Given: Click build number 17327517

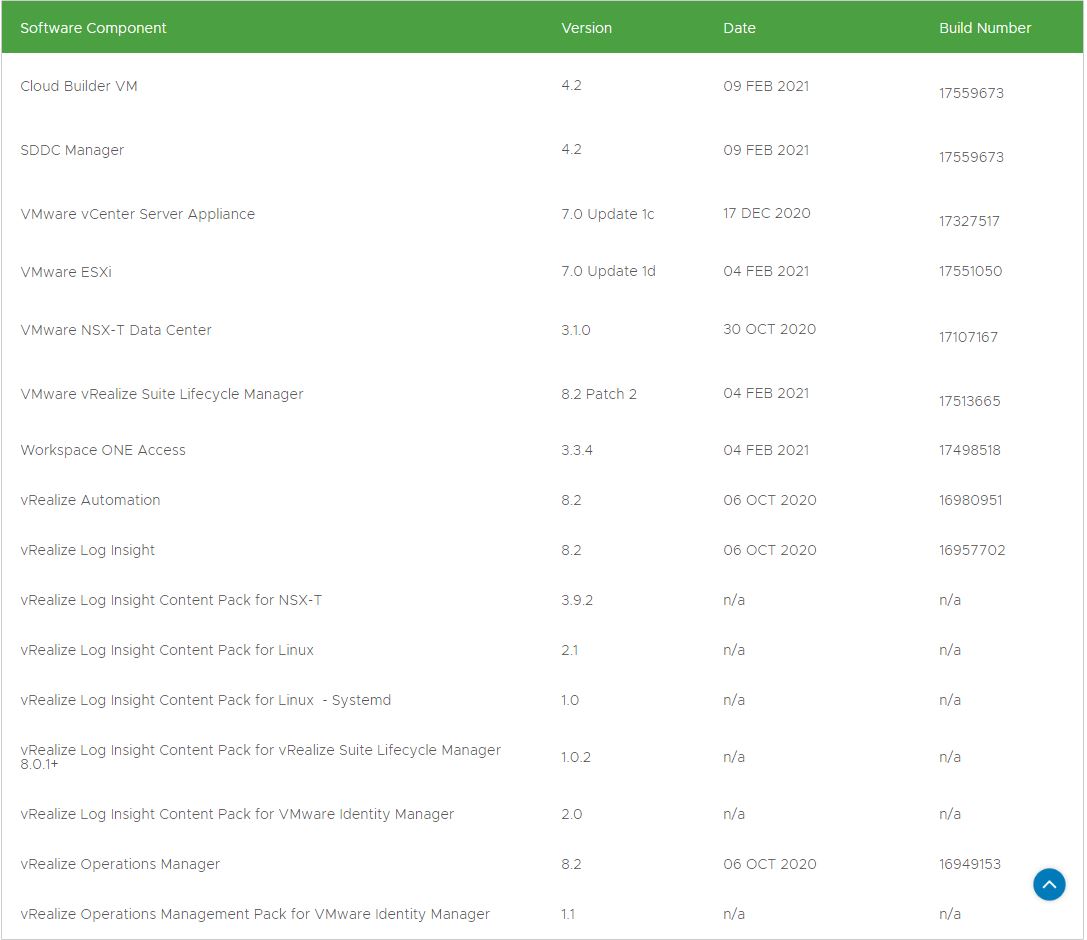Looking at the screenshot, I should click(969, 220).
